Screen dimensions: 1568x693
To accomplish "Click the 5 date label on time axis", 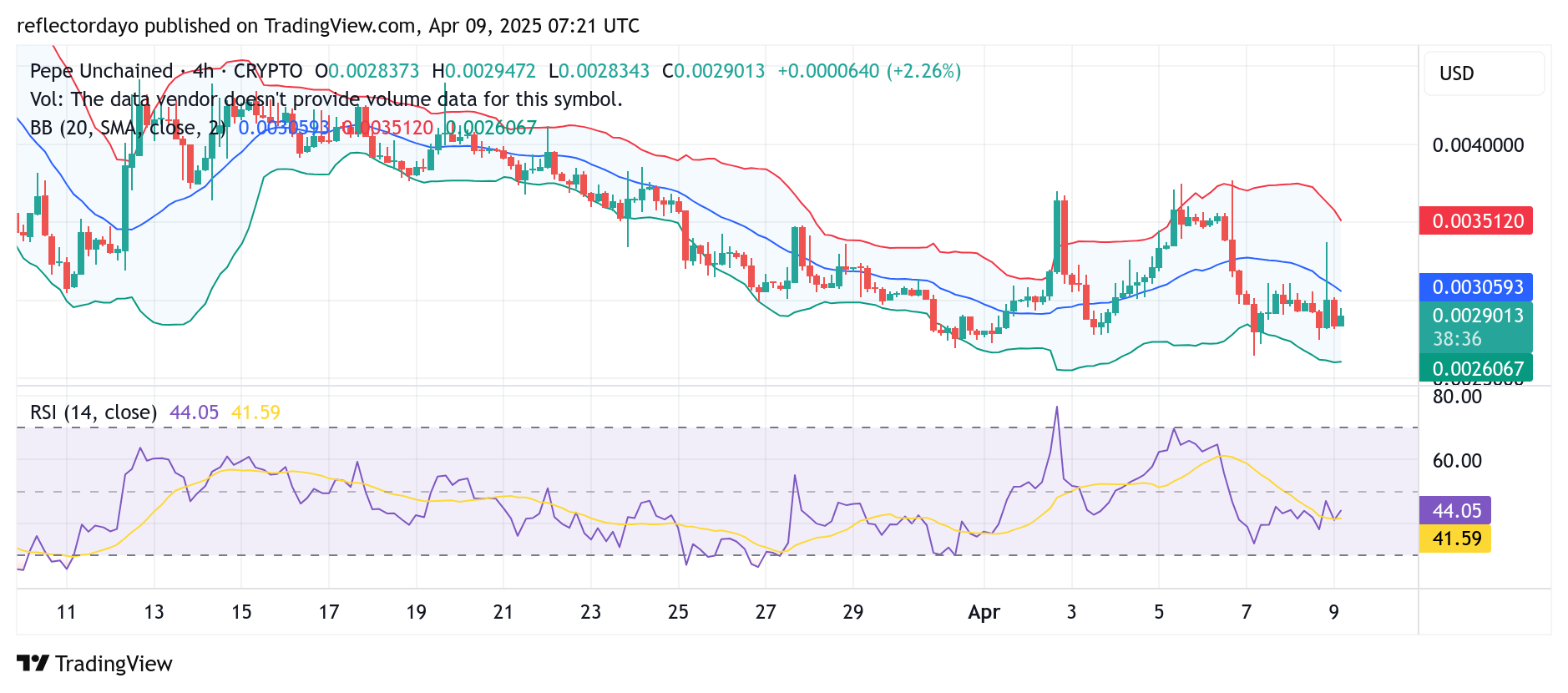I will click(x=1159, y=612).
